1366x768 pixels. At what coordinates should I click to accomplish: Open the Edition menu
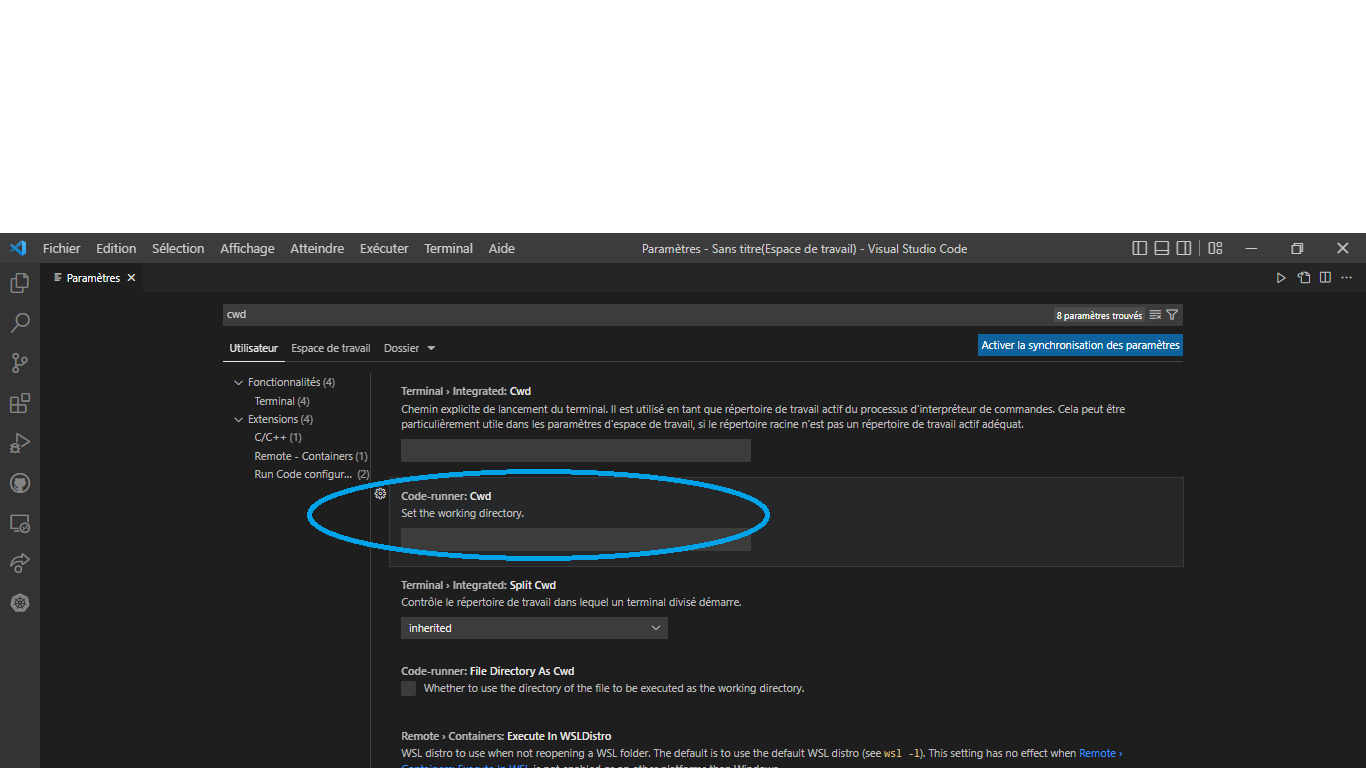tap(116, 248)
